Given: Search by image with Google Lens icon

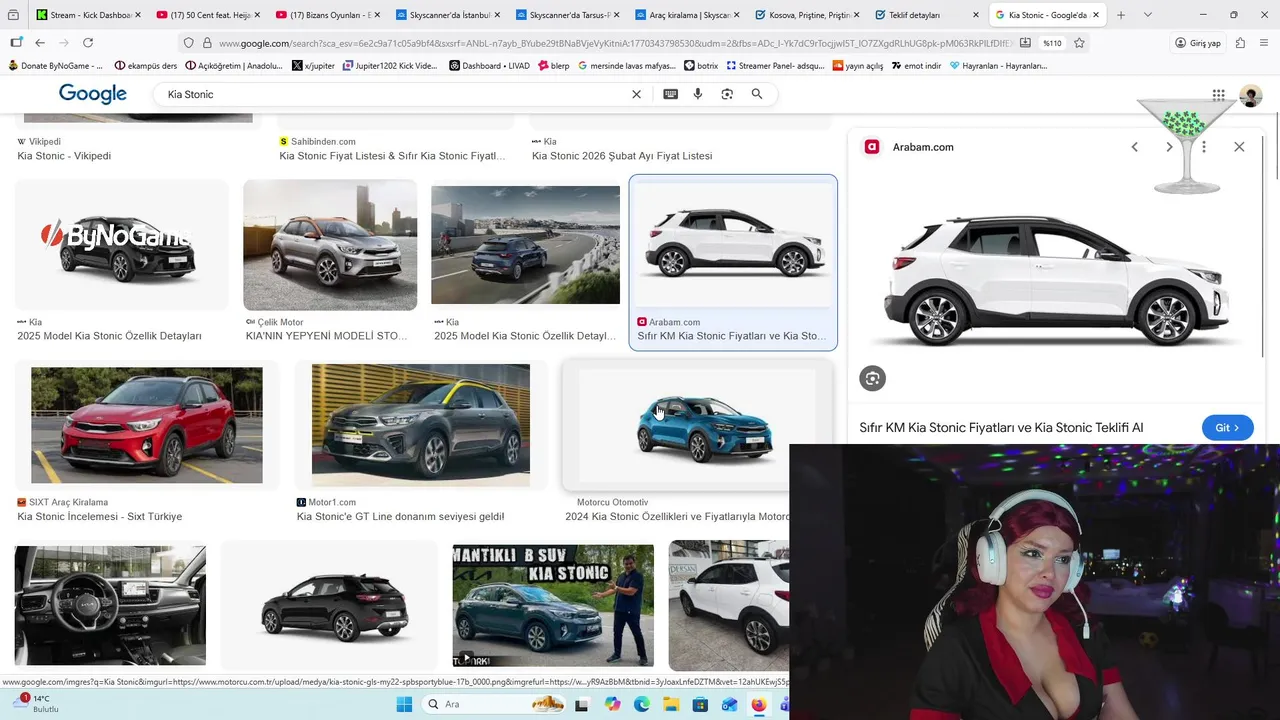Looking at the screenshot, I should point(727,94).
